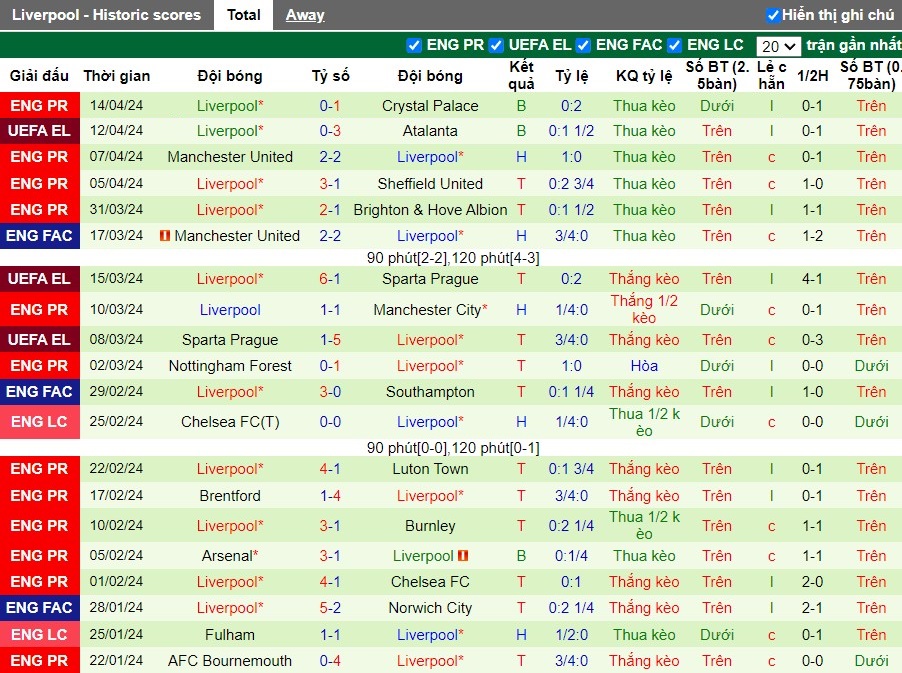Open Arsenal* team link

coord(230,556)
